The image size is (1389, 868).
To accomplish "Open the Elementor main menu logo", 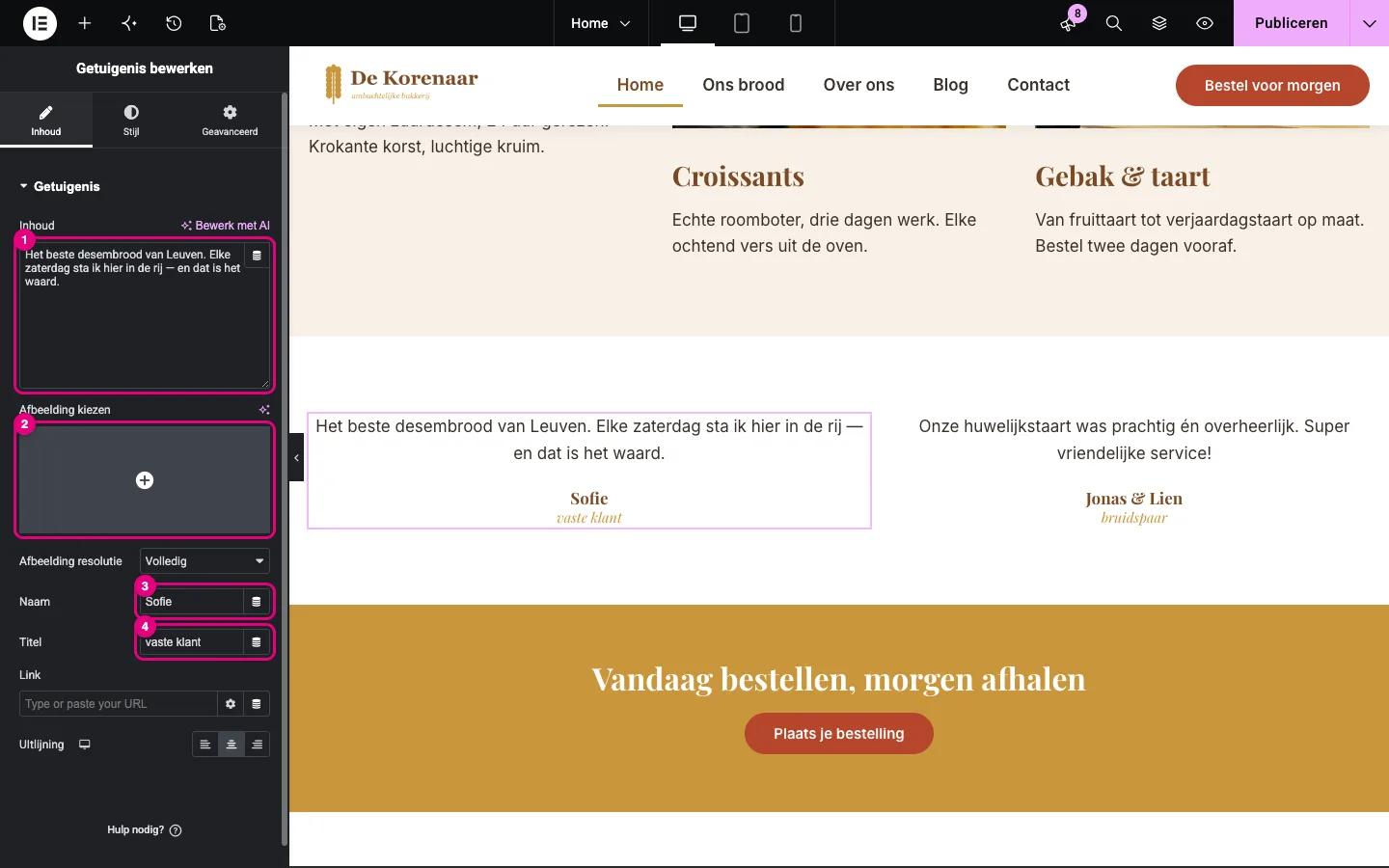I will point(40,23).
